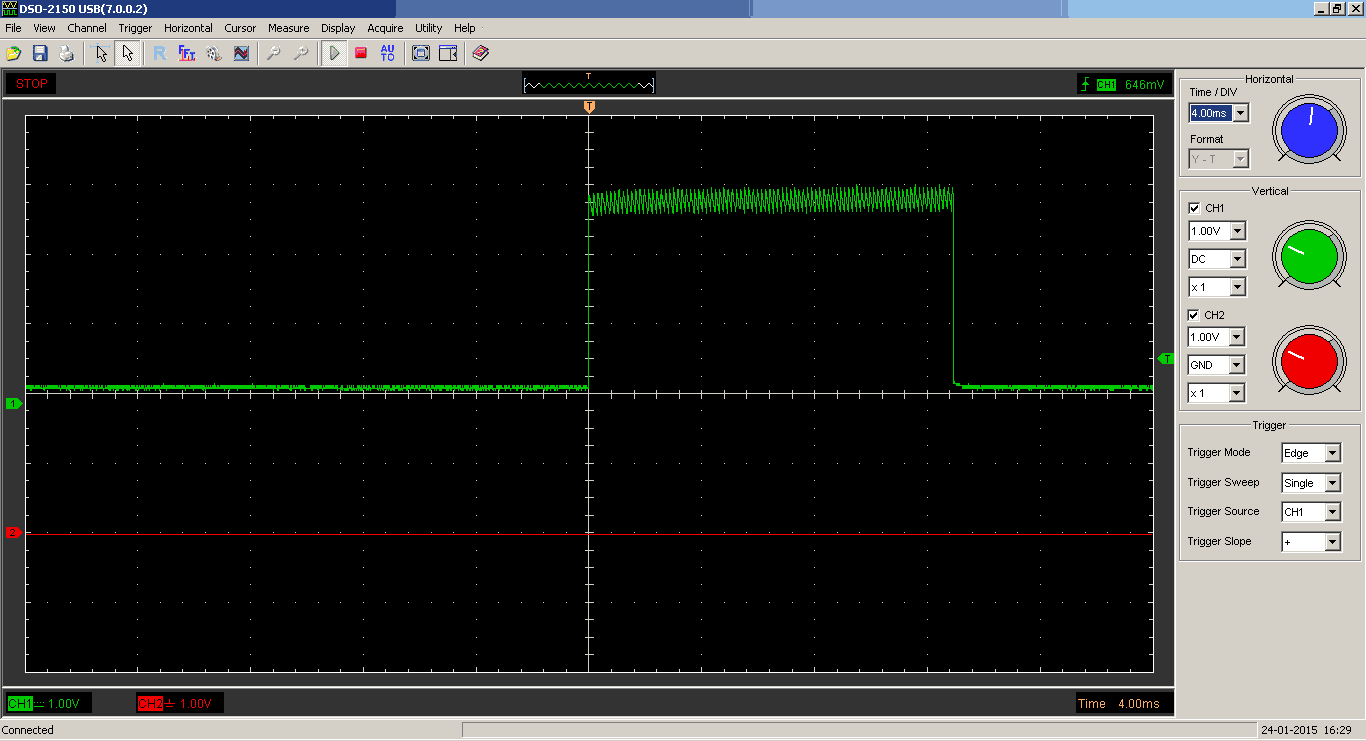
Task: Open the help book icon
Action: click(481, 53)
